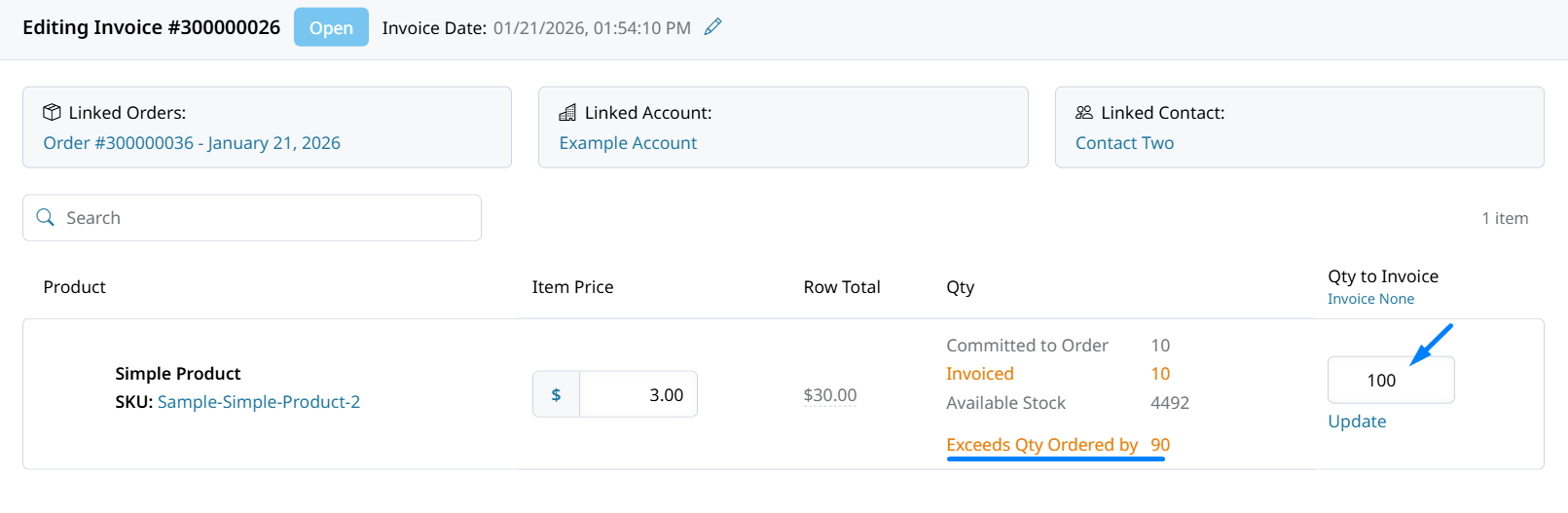Image resolution: width=1568 pixels, height=513 pixels.
Task: Click the Linked Contact people icon
Action: pos(1084,113)
